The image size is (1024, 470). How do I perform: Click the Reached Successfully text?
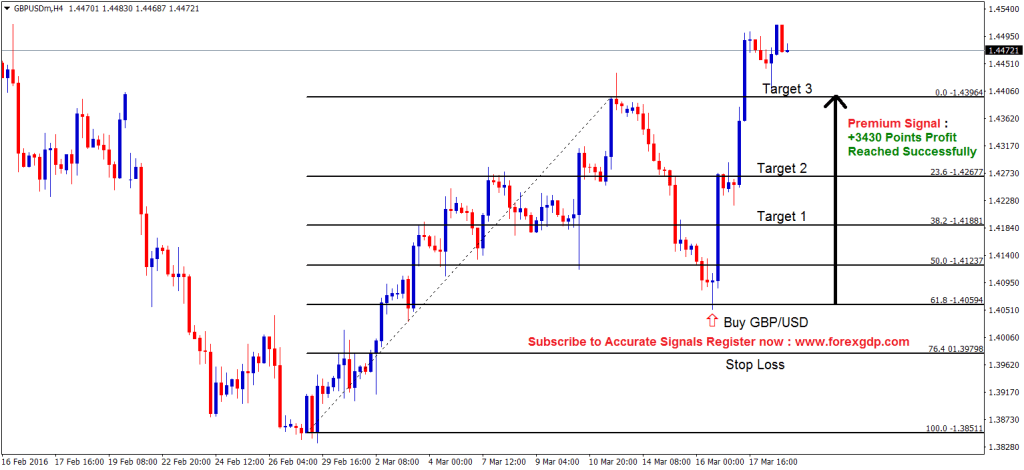912,152
